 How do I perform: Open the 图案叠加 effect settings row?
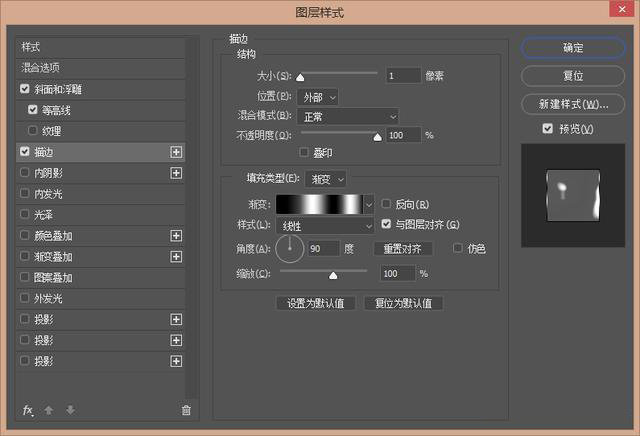click(x=100, y=278)
